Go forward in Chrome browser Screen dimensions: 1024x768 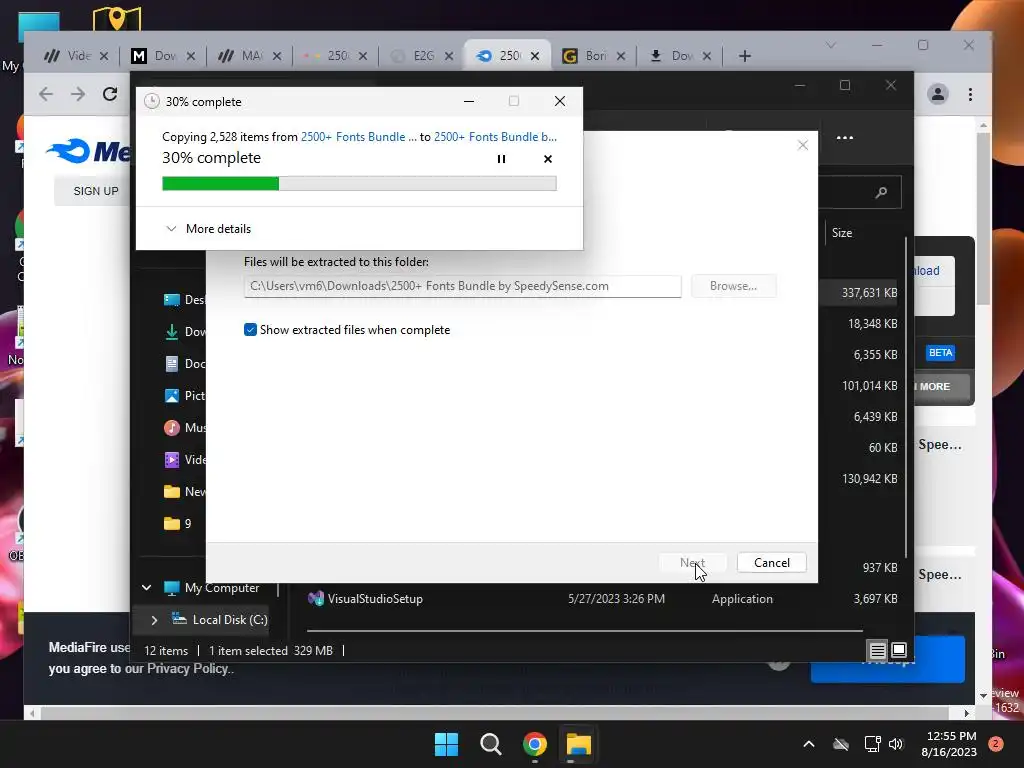78,94
